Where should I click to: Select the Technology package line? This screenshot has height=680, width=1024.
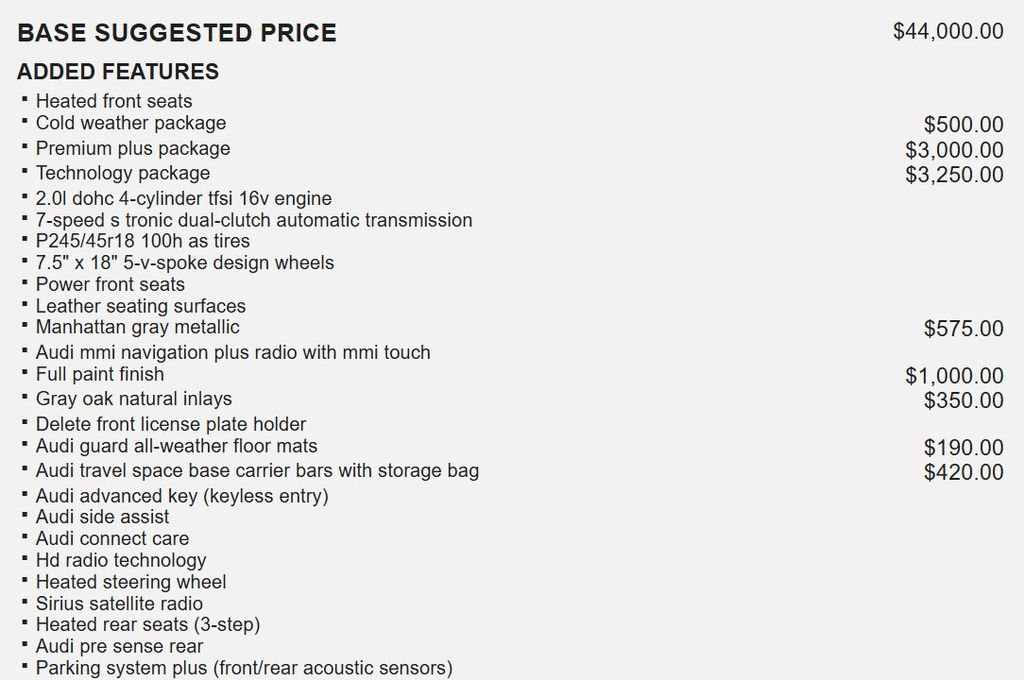click(x=123, y=173)
